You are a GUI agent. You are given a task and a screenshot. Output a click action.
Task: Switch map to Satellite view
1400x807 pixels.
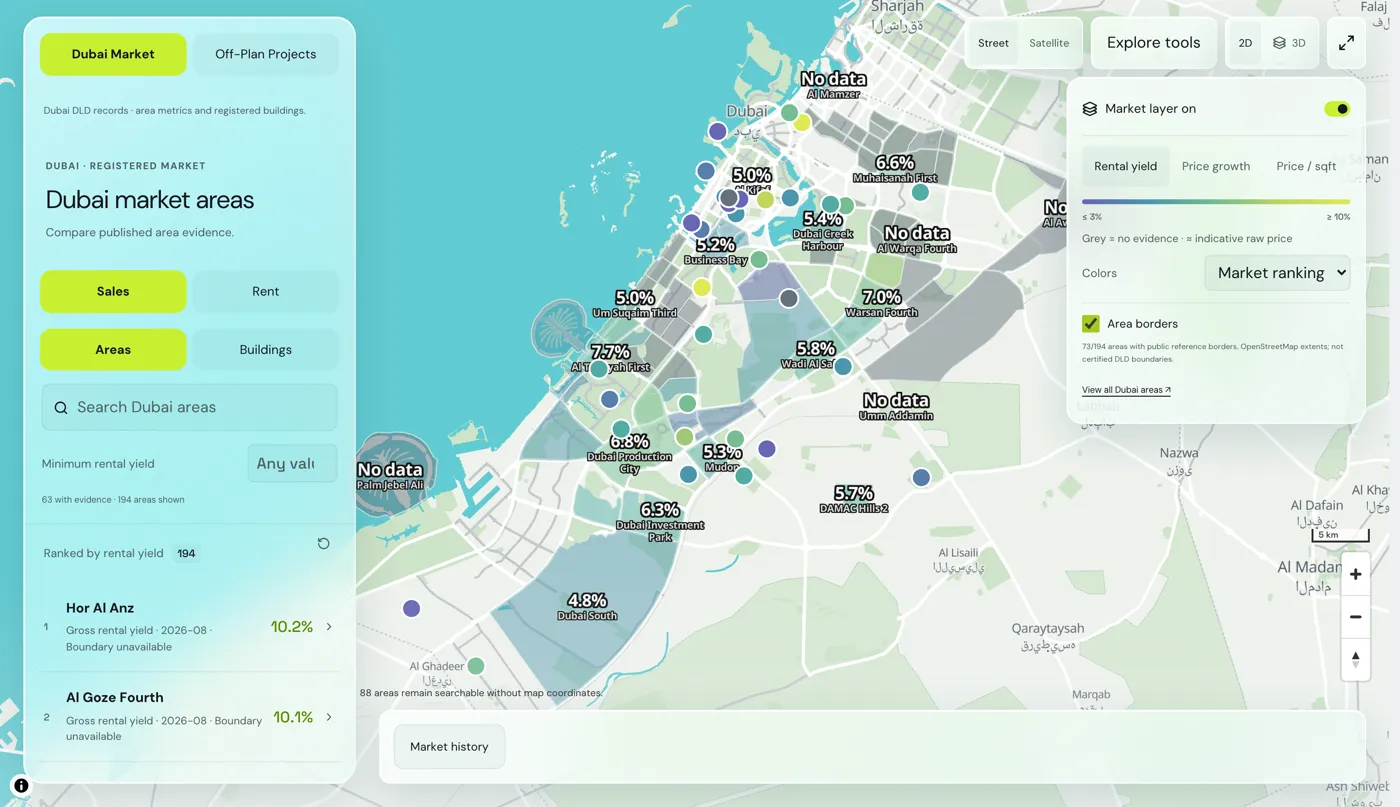click(x=1049, y=43)
